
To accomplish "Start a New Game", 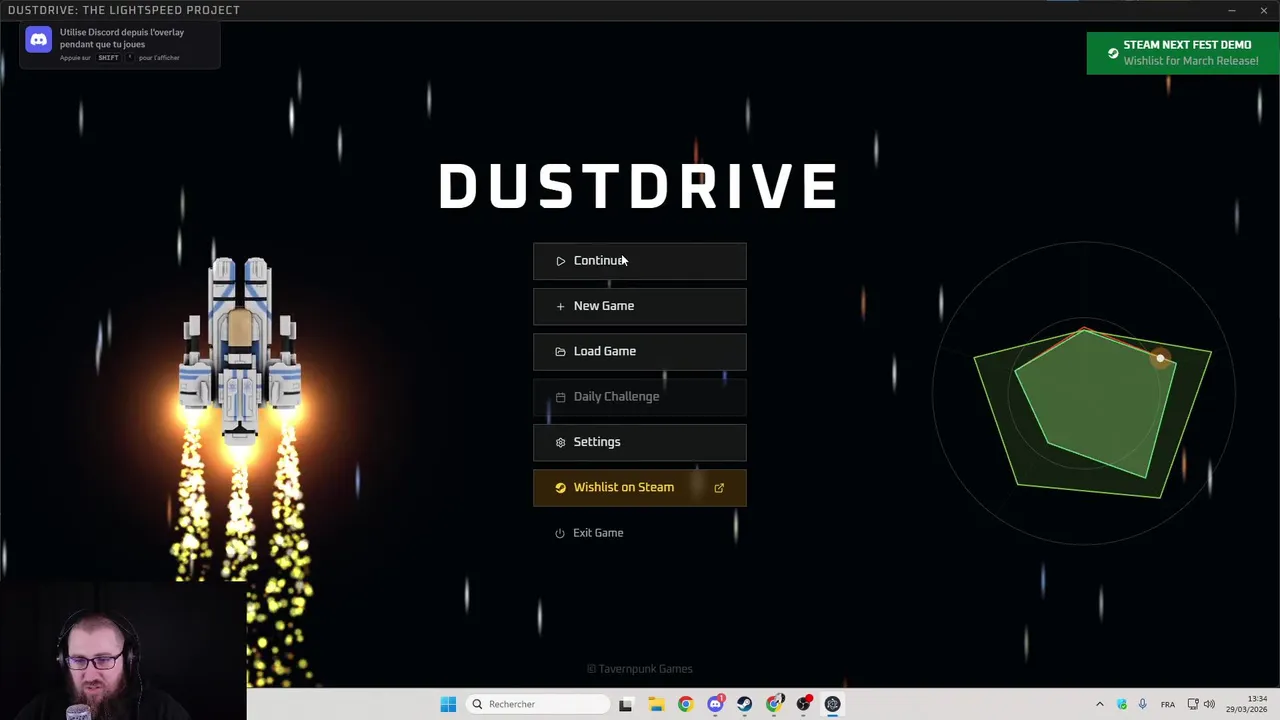I will [640, 306].
